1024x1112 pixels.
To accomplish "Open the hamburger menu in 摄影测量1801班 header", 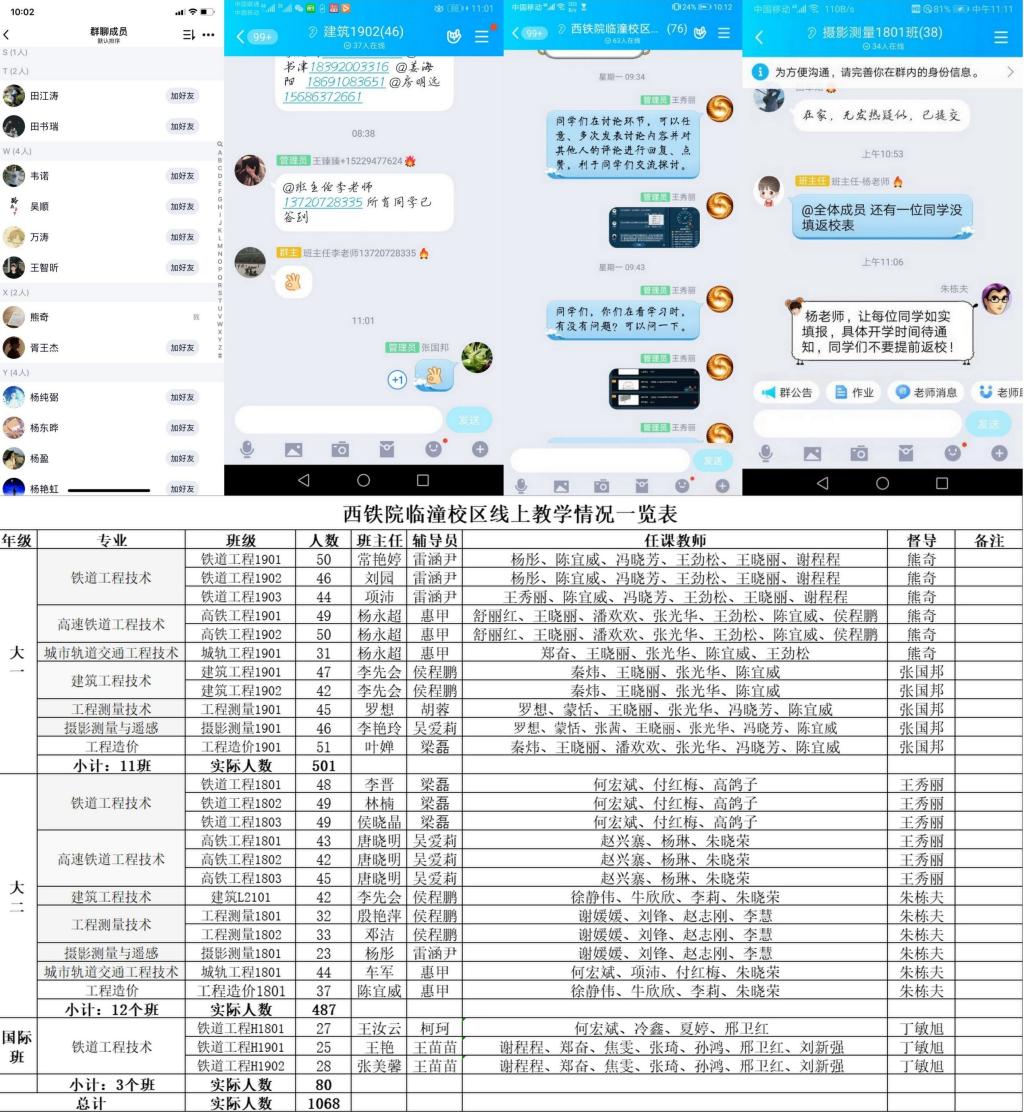I will pos(1001,37).
